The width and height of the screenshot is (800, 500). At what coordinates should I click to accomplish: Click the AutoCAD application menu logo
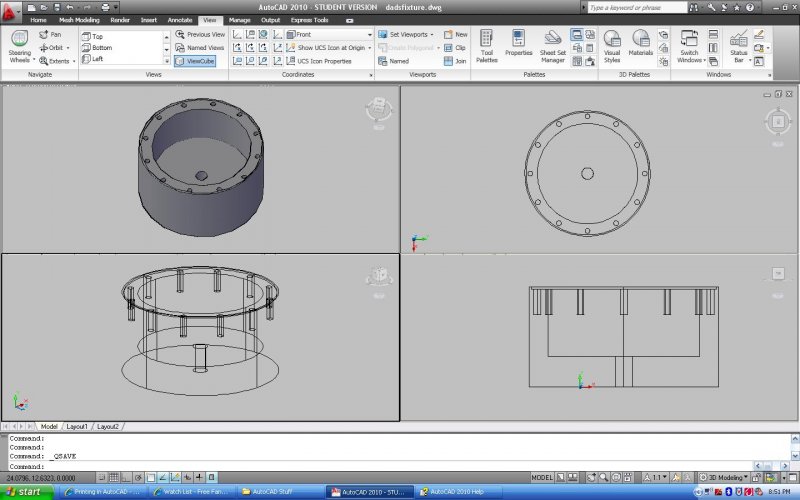(x=11, y=9)
